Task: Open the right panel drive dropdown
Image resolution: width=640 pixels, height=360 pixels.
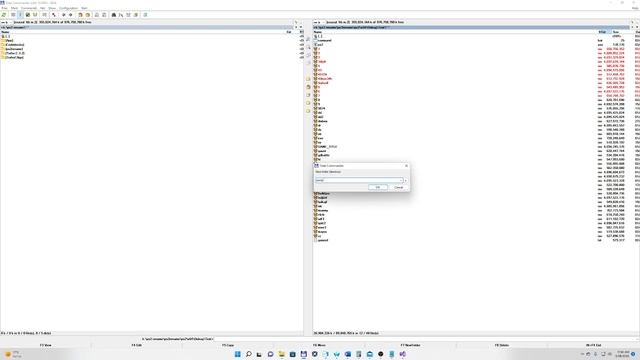Action: [x=319, y=22]
